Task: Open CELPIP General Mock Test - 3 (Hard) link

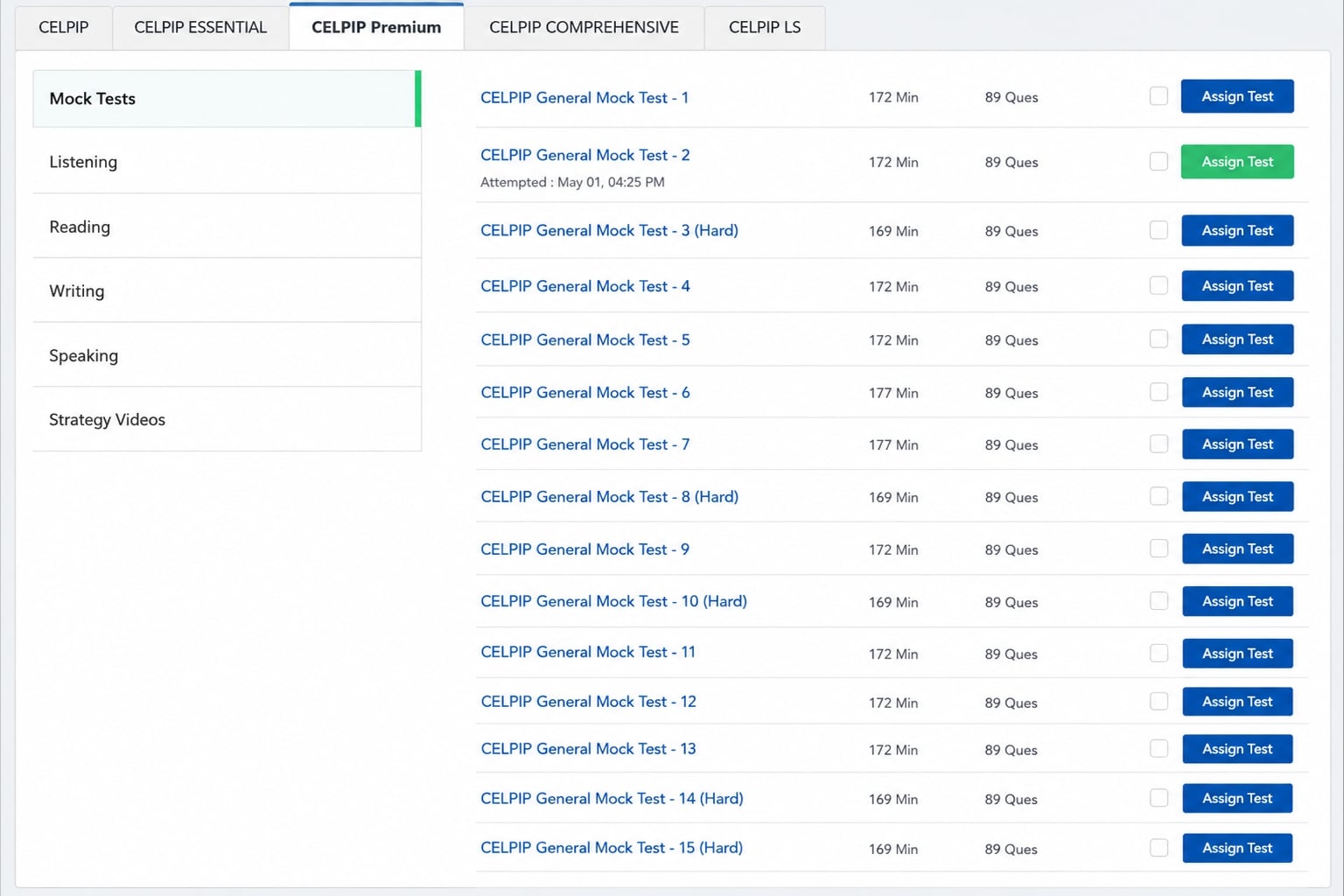Action: [609, 230]
